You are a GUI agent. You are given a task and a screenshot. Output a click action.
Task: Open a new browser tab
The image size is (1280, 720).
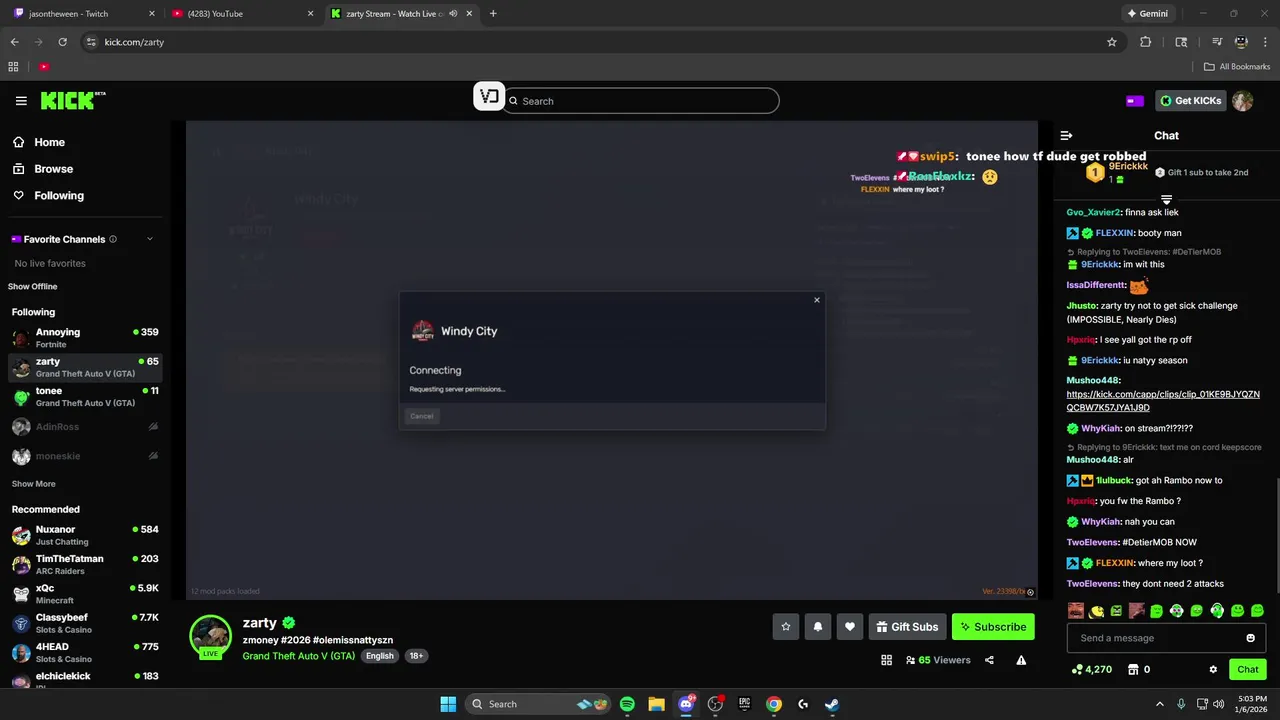(493, 14)
